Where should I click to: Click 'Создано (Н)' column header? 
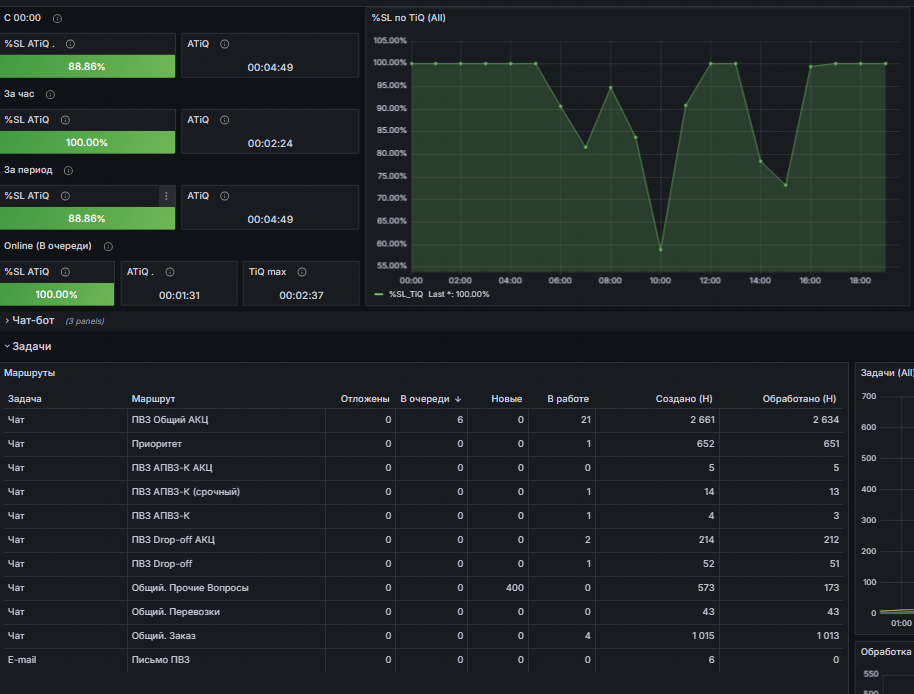click(684, 399)
